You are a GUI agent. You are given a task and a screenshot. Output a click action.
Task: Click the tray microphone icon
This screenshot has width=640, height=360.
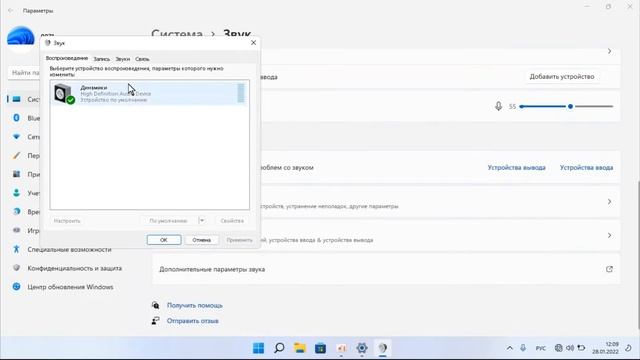pyautogui.click(x=523, y=348)
